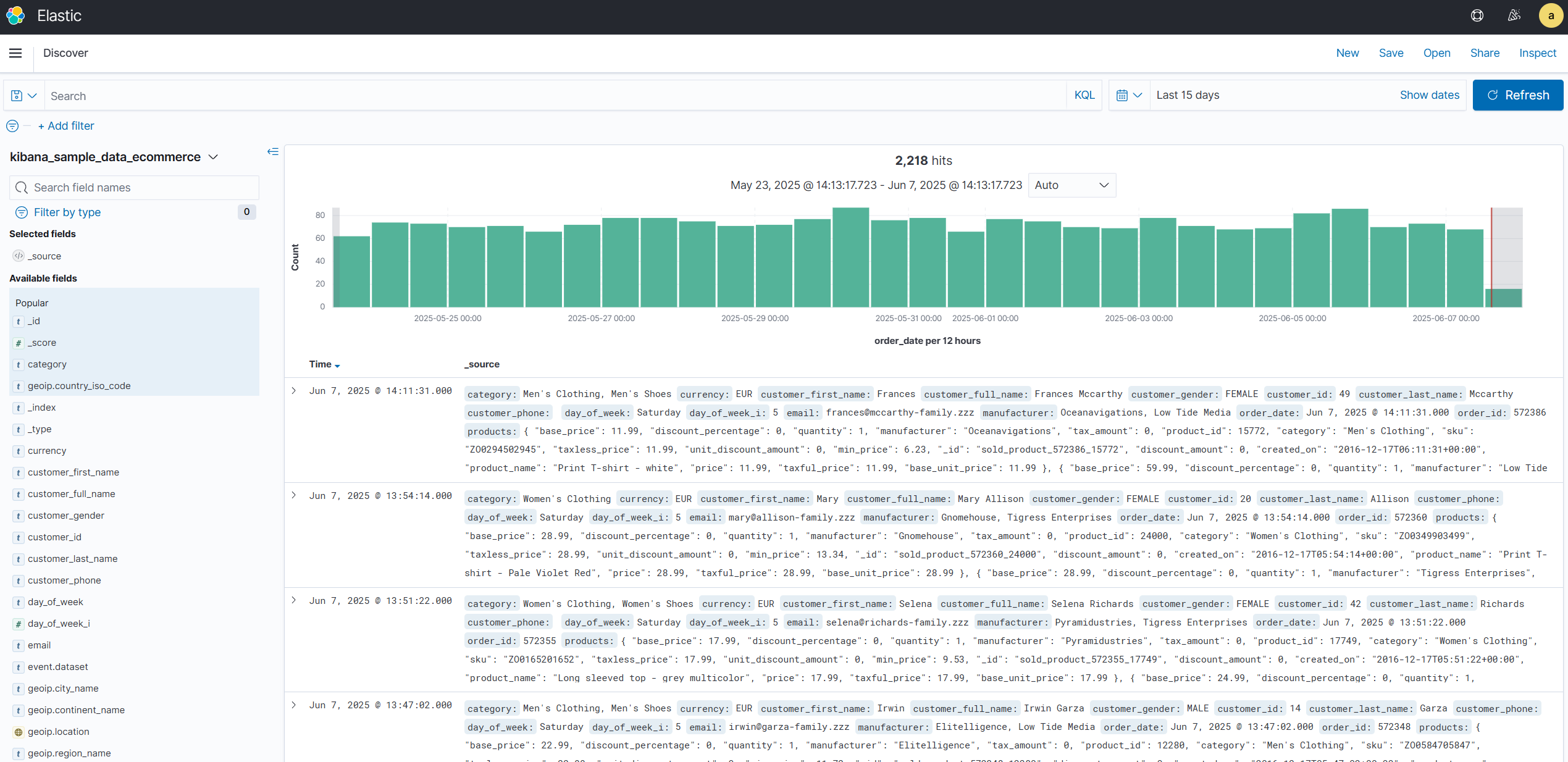The height and width of the screenshot is (762, 1568).
Task: Click the Elastic logo icon
Action: tap(15, 15)
